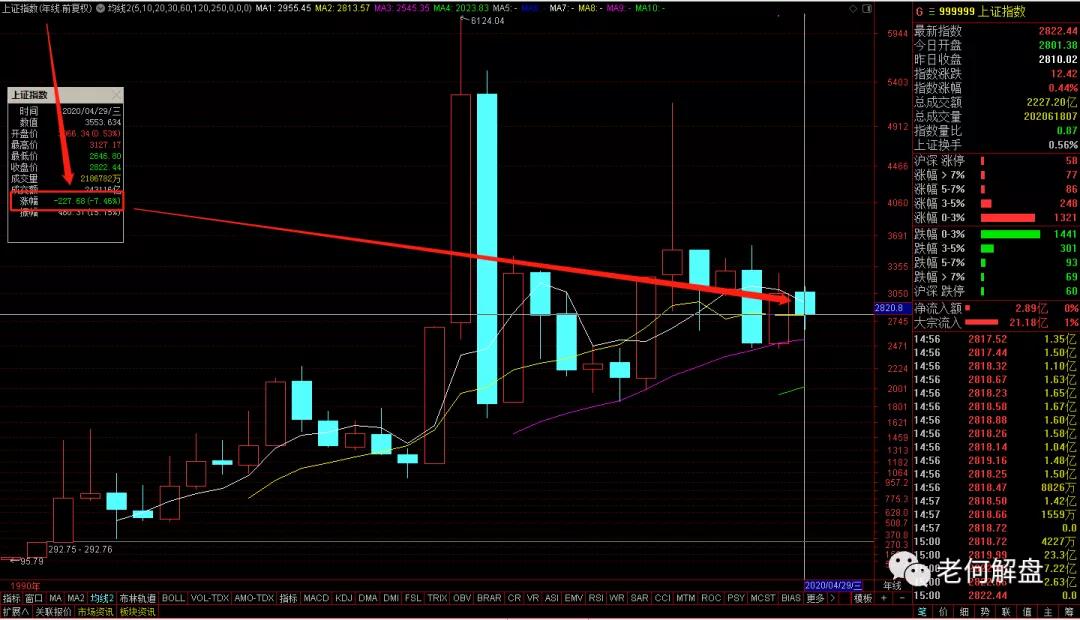Select the 细 tab in right panel
Screen dimensions: 1080x620
click(964, 612)
